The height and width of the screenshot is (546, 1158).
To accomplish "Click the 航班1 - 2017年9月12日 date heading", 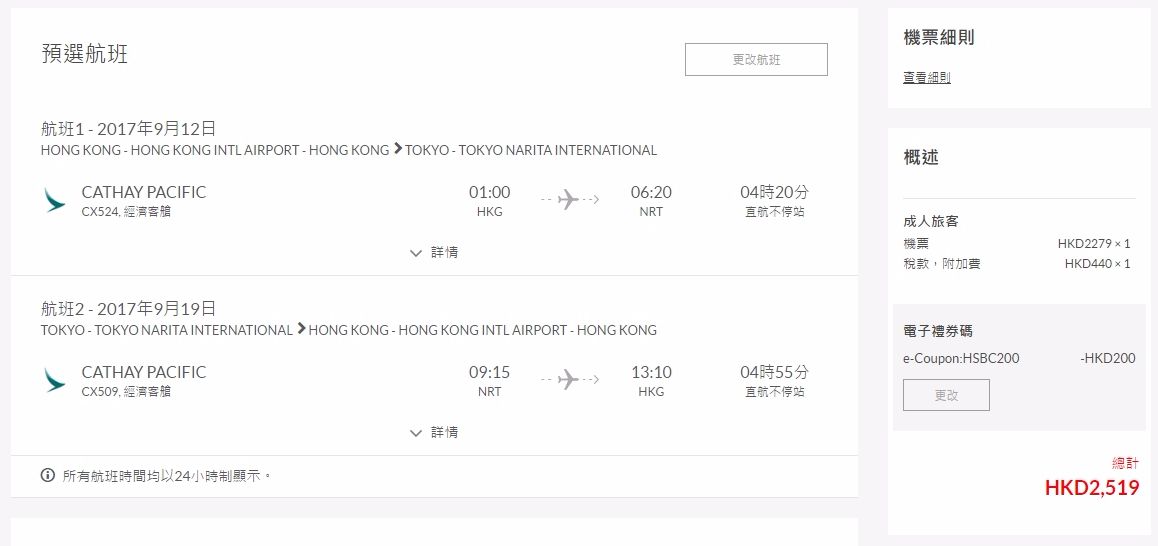I will click(x=128, y=128).
